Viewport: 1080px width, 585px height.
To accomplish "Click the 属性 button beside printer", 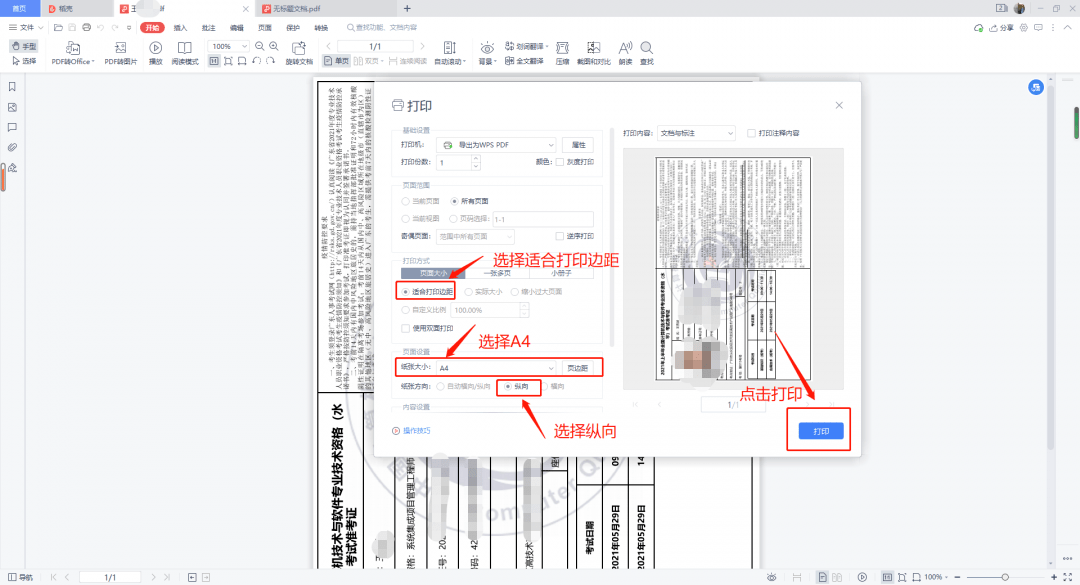I will (x=579, y=145).
